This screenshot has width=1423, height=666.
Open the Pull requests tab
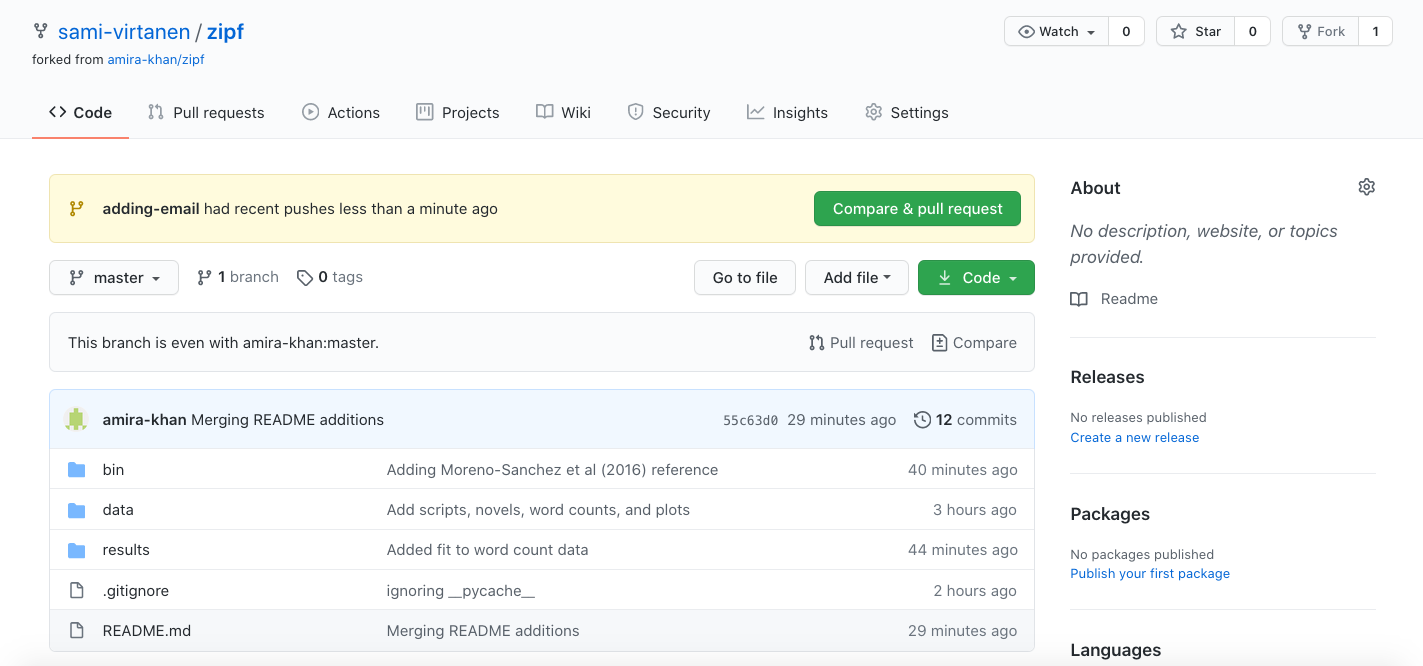(x=206, y=113)
